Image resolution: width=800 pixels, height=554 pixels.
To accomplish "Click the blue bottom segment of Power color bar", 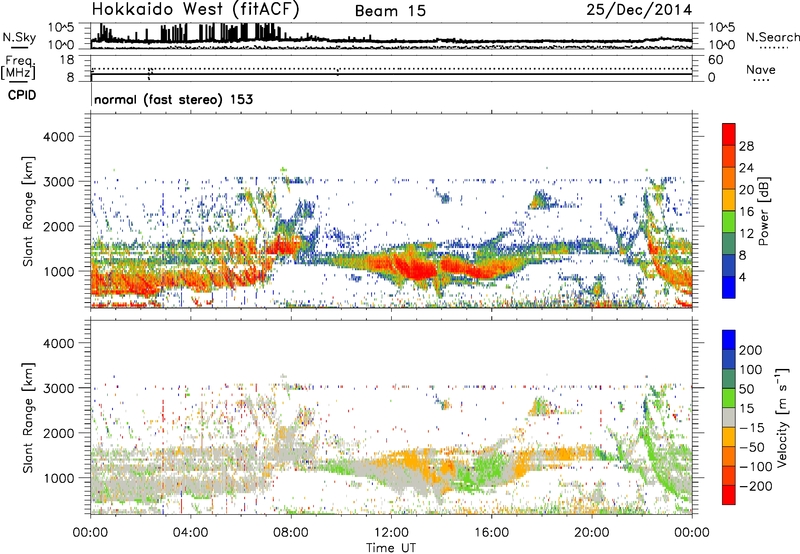I will (729, 287).
